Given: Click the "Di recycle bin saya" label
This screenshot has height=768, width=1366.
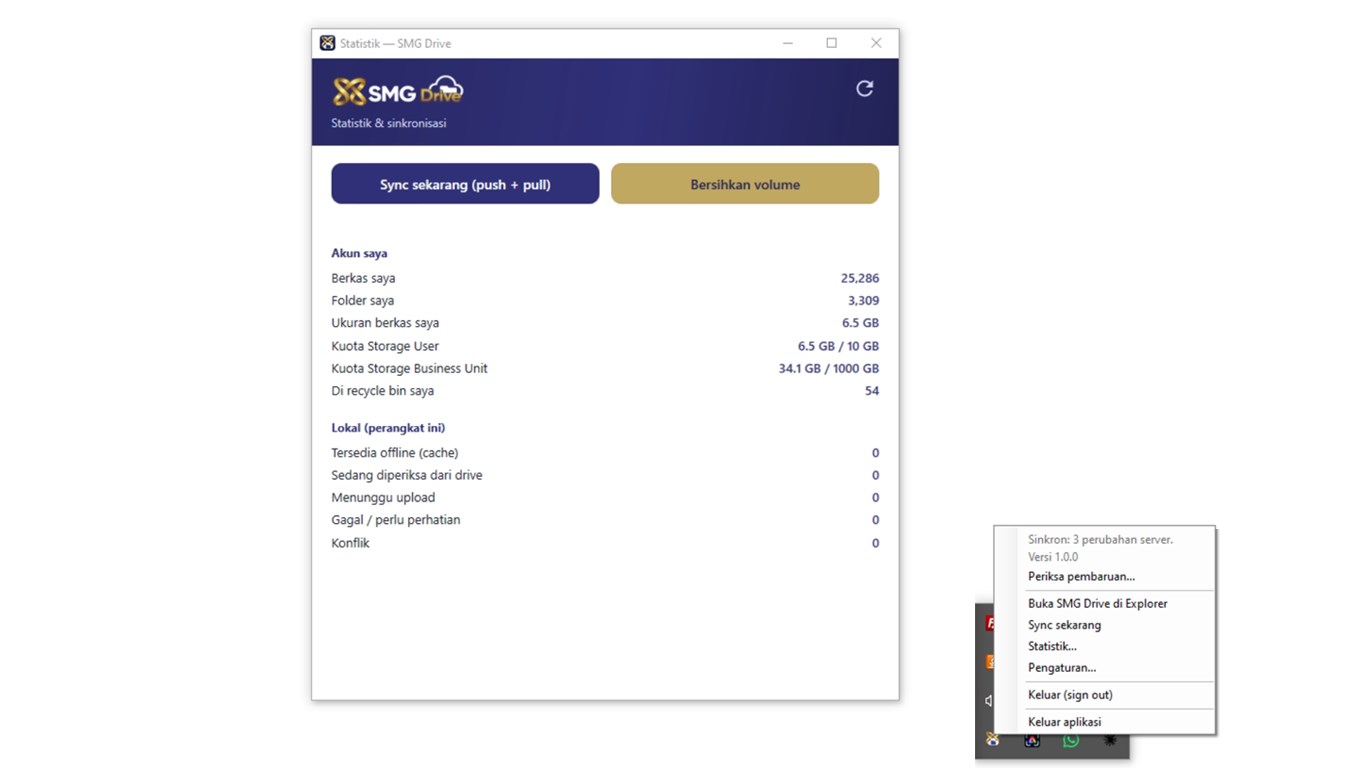Looking at the screenshot, I should coord(382,391).
